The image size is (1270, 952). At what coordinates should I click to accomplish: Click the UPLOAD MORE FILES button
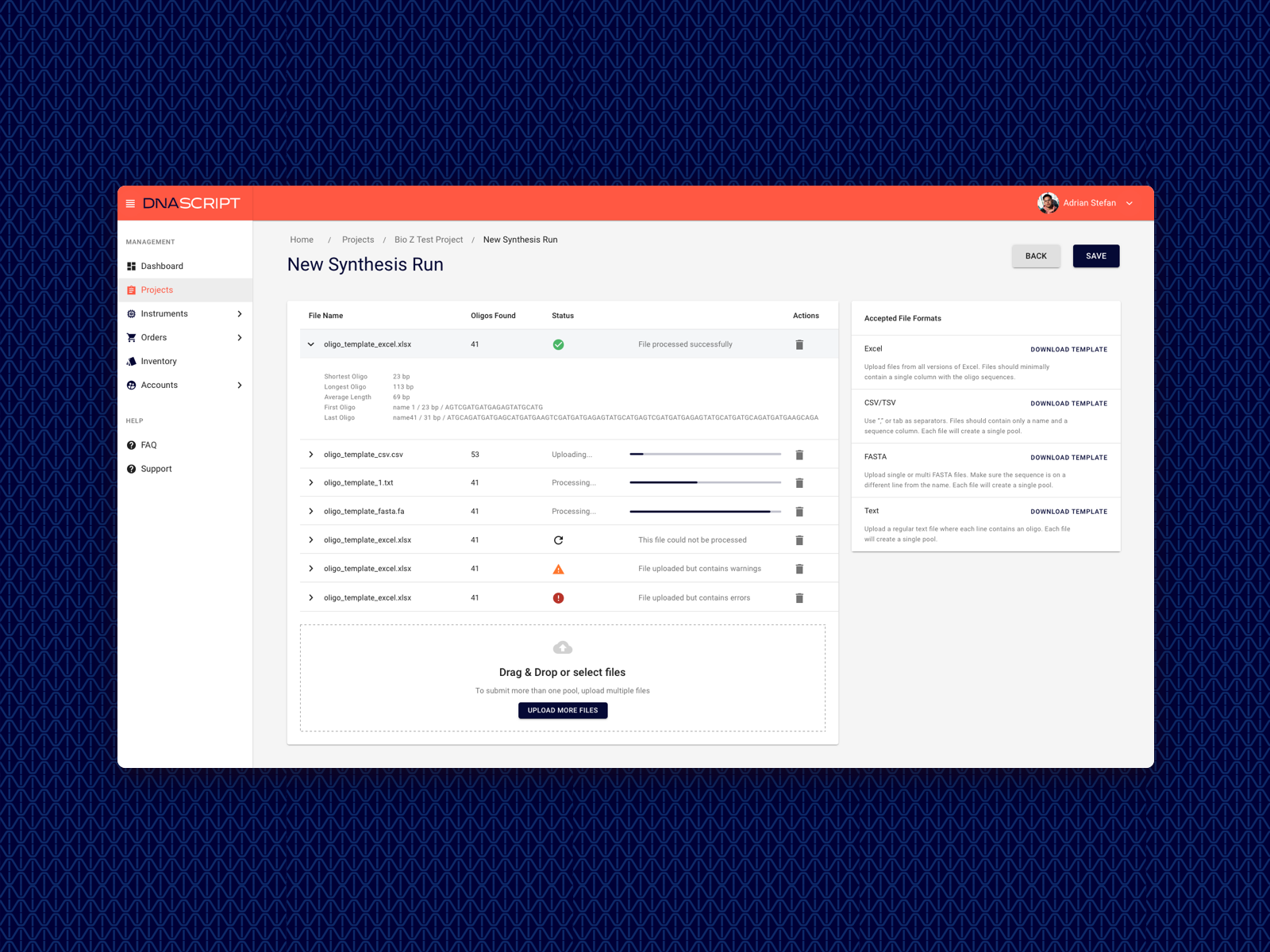click(563, 710)
